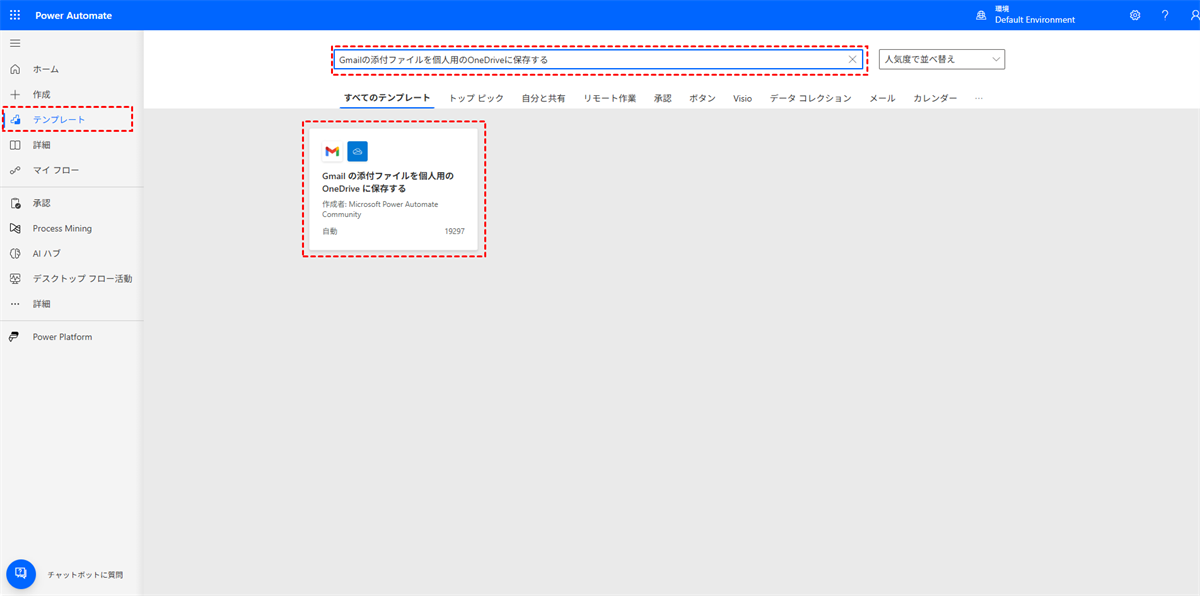Image resolution: width=1200 pixels, height=596 pixels.
Task: Click Default Environment text
Action: pyautogui.click(x=1035, y=20)
